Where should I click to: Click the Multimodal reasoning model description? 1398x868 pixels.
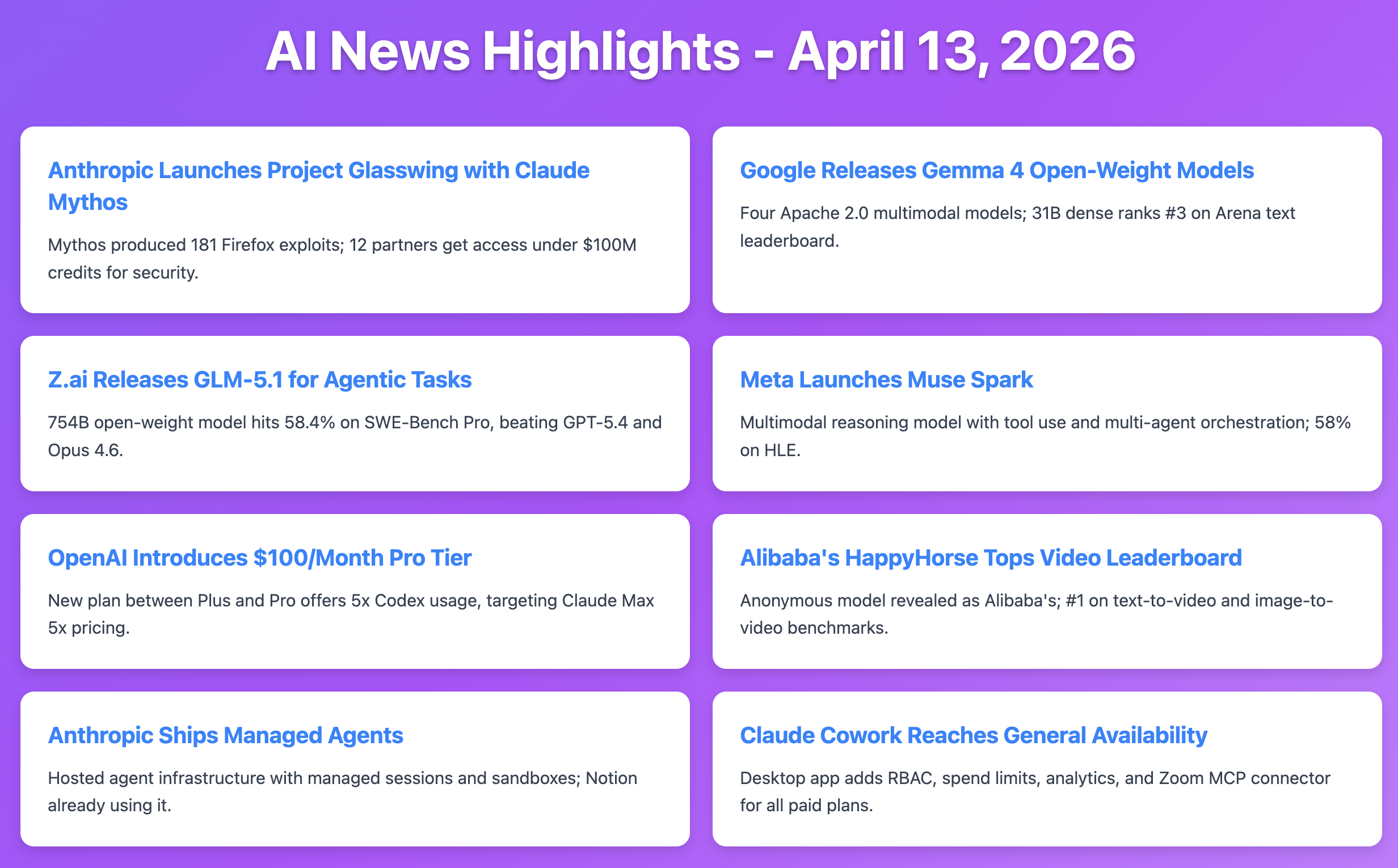click(1045, 436)
